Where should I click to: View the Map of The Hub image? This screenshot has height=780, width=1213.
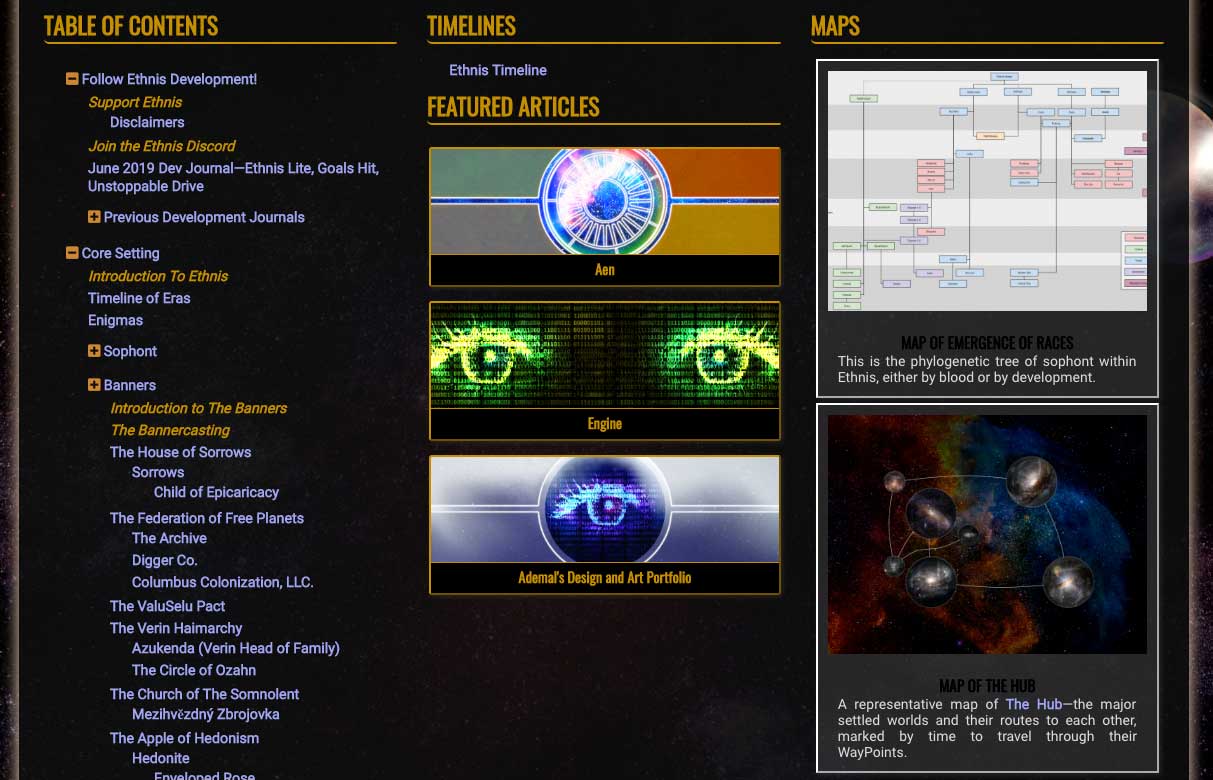point(986,533)
